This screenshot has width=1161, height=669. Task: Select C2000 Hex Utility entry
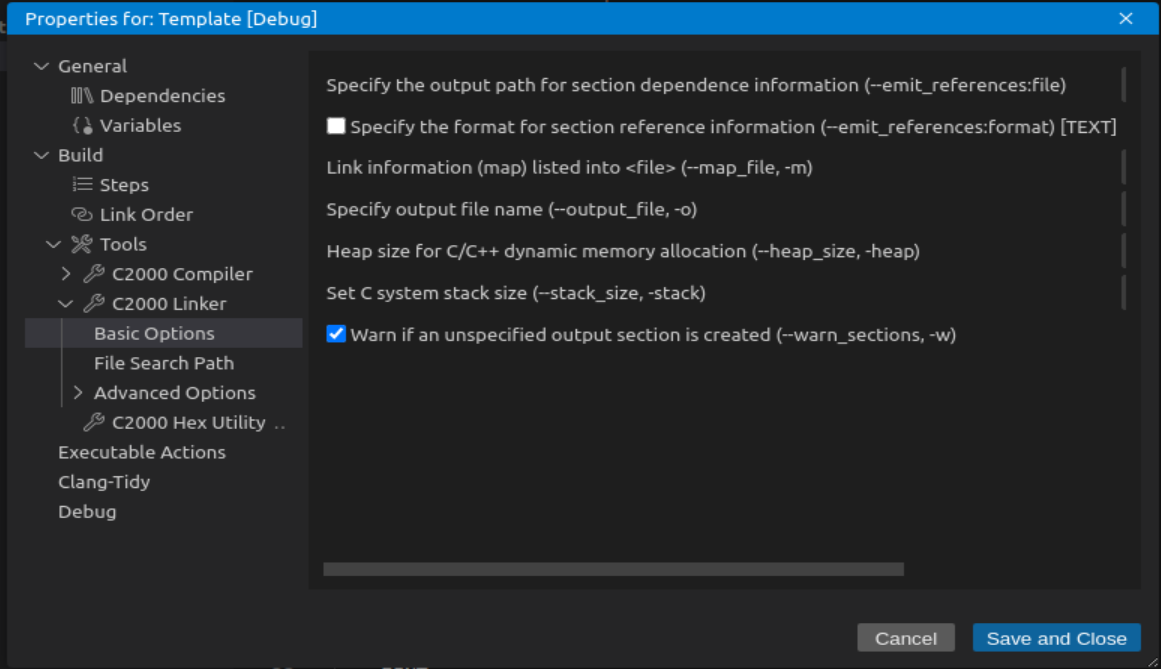(188, 422)
